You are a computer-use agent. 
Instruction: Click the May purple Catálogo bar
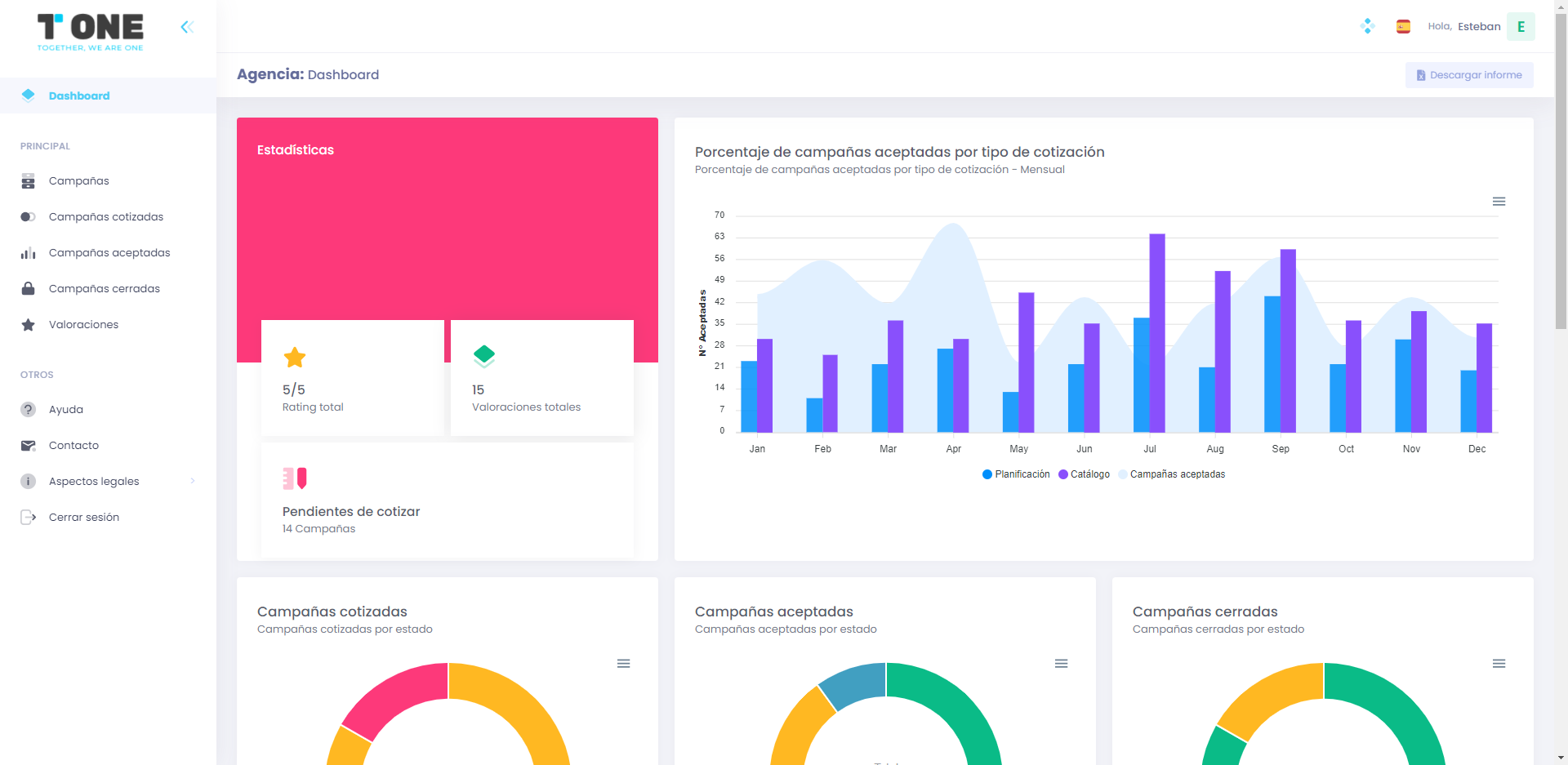point(1027,362)
